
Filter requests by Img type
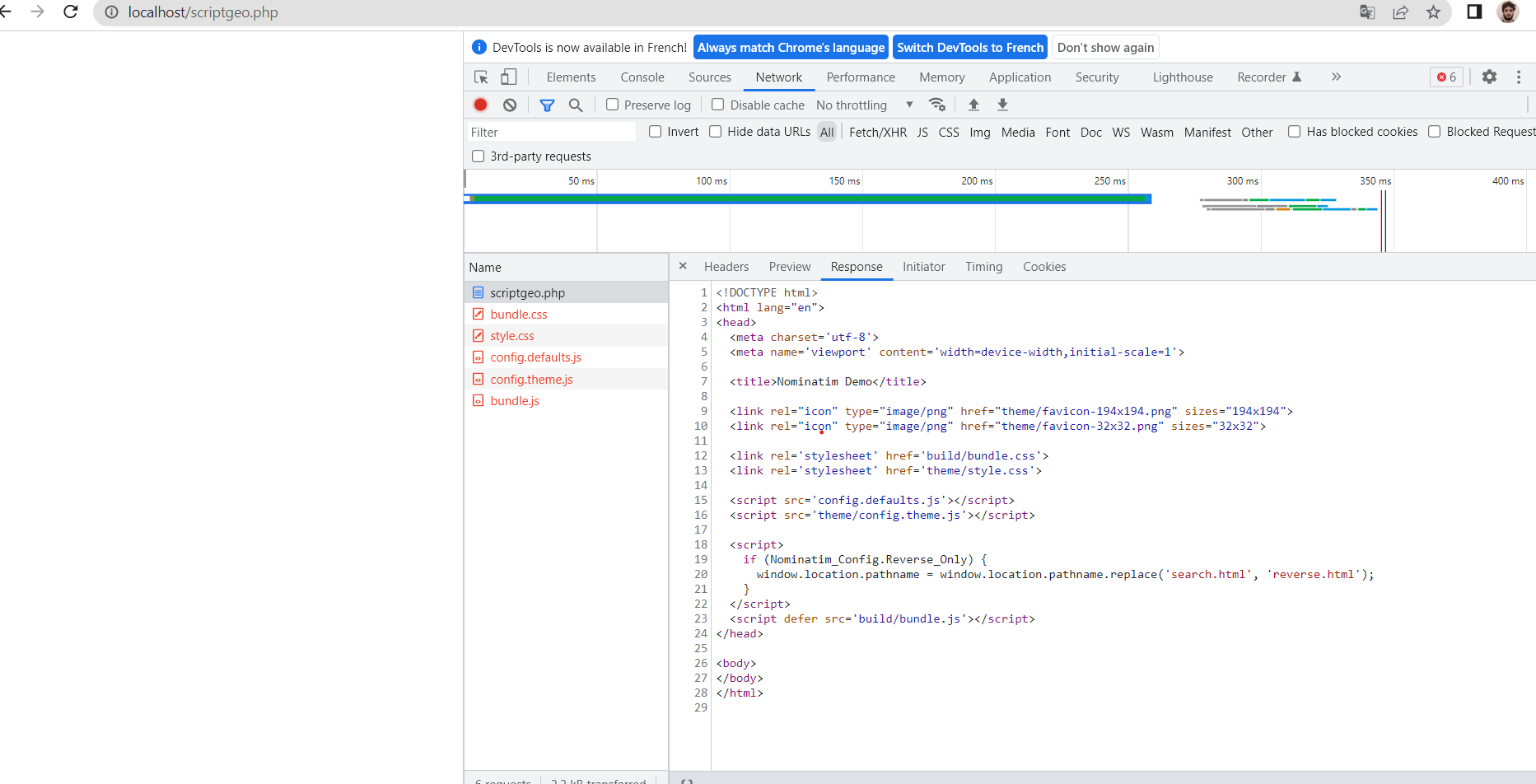click(x=980, y=132)
